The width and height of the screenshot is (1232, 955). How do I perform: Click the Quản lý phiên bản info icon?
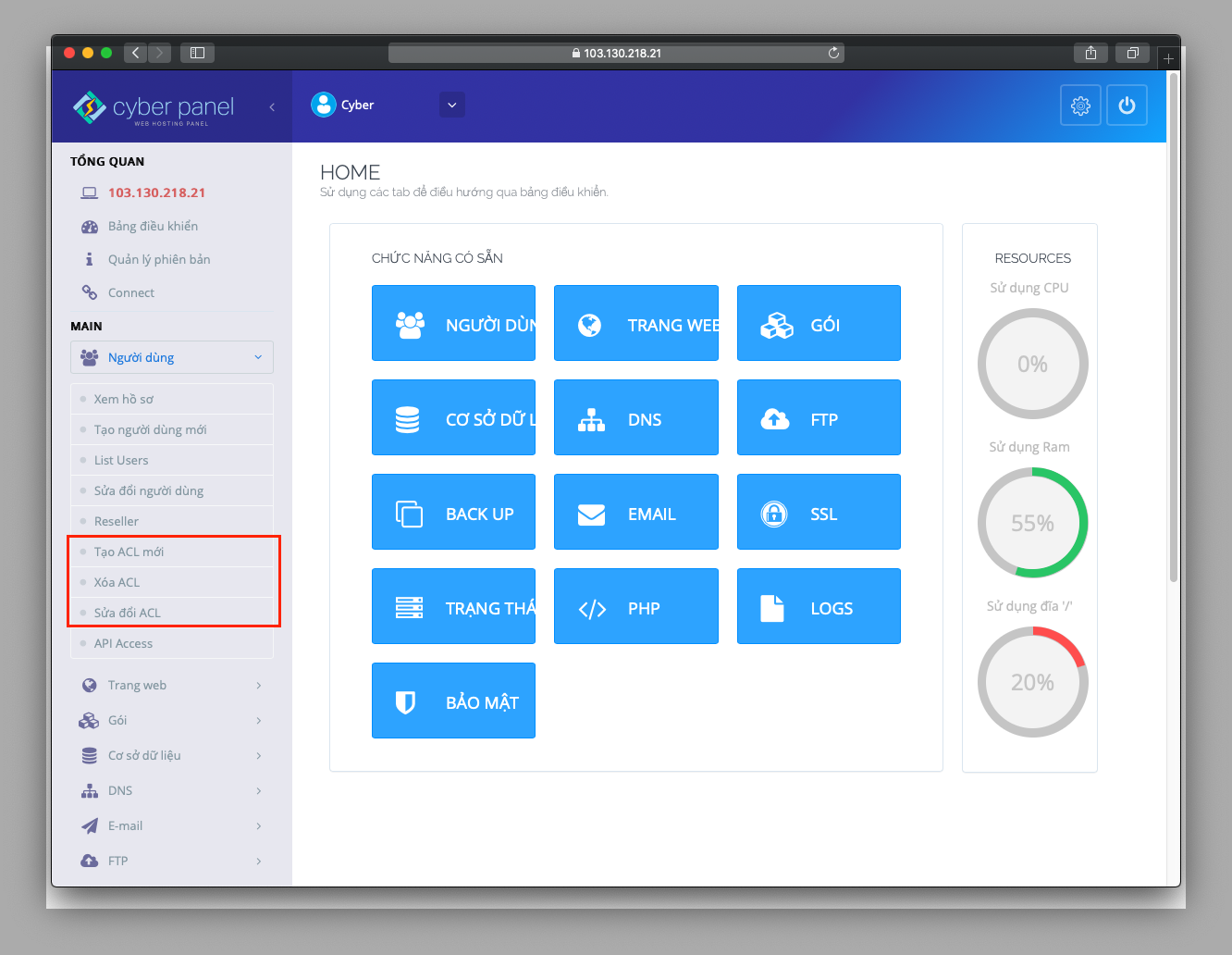pos(90,259)
